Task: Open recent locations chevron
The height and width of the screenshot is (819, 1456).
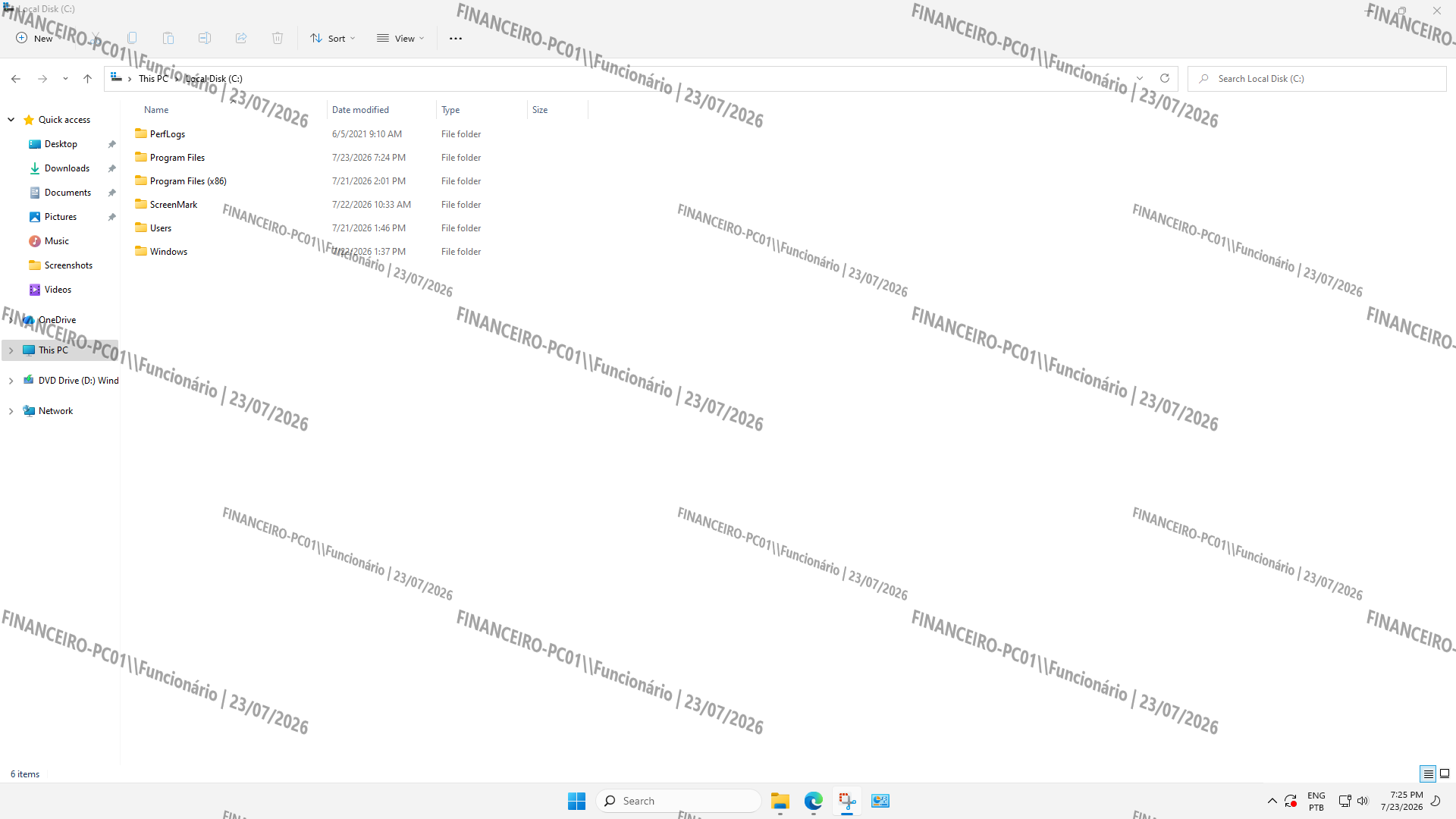Action: click(65, 79)
